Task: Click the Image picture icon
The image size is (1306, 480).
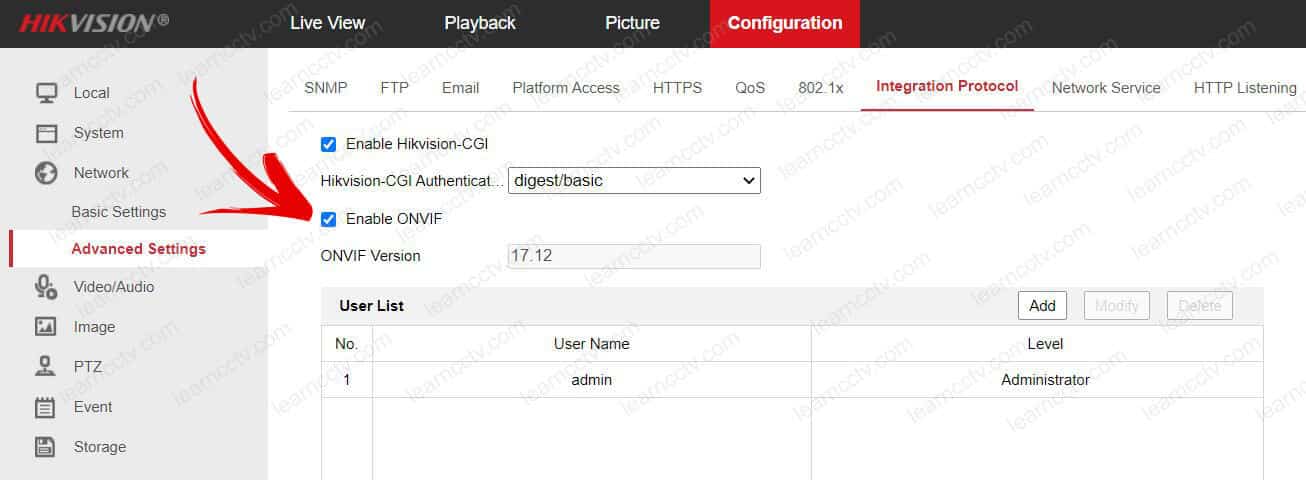Action: pyautogui.click(x=46, y=327)
